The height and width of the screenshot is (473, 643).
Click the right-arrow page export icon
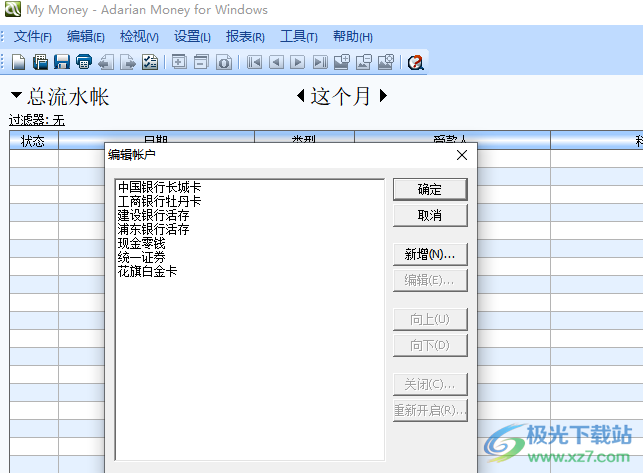click(x=128, y=62)
